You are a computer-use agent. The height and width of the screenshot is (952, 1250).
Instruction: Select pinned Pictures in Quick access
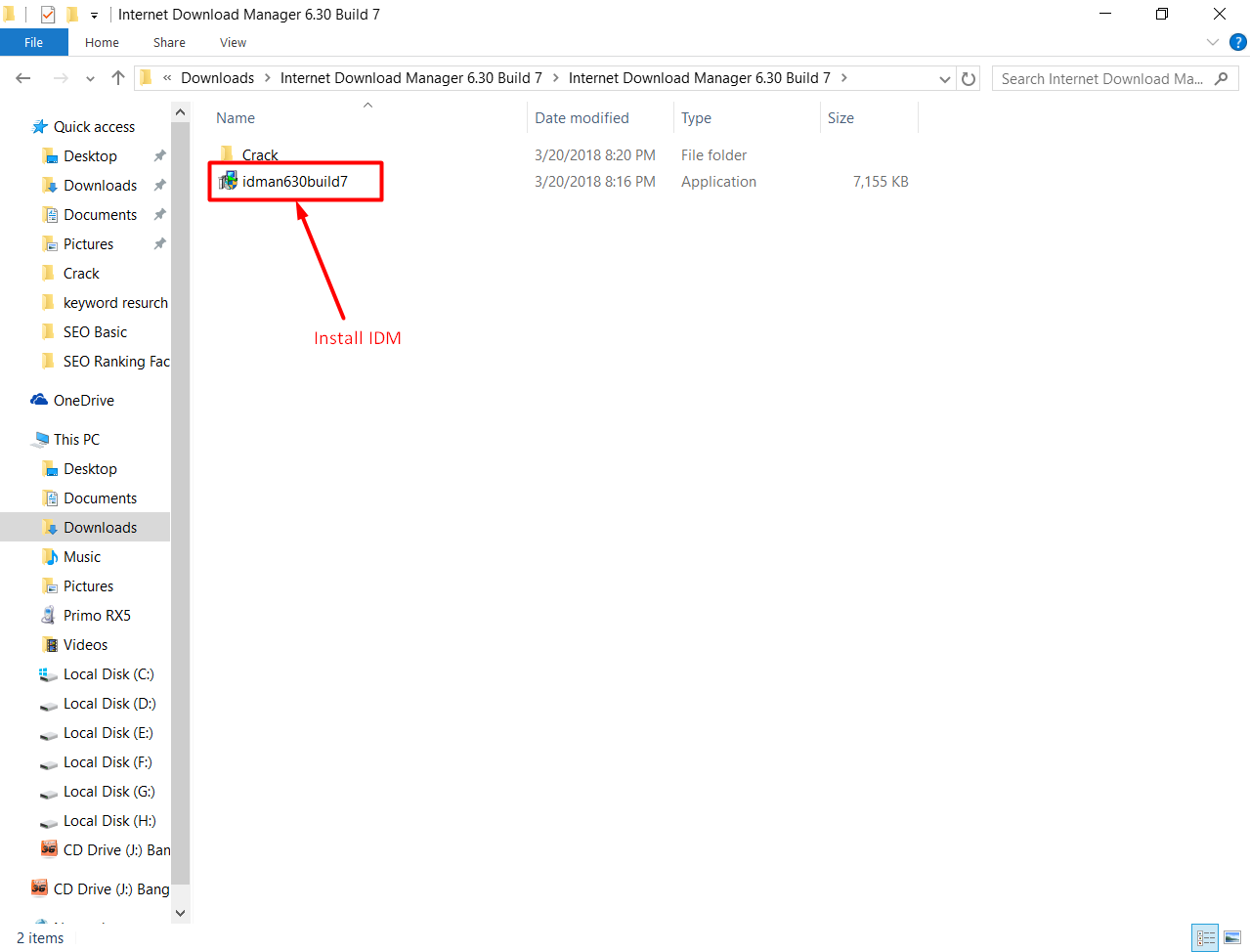pyautogui.click(x=88, y=243)
